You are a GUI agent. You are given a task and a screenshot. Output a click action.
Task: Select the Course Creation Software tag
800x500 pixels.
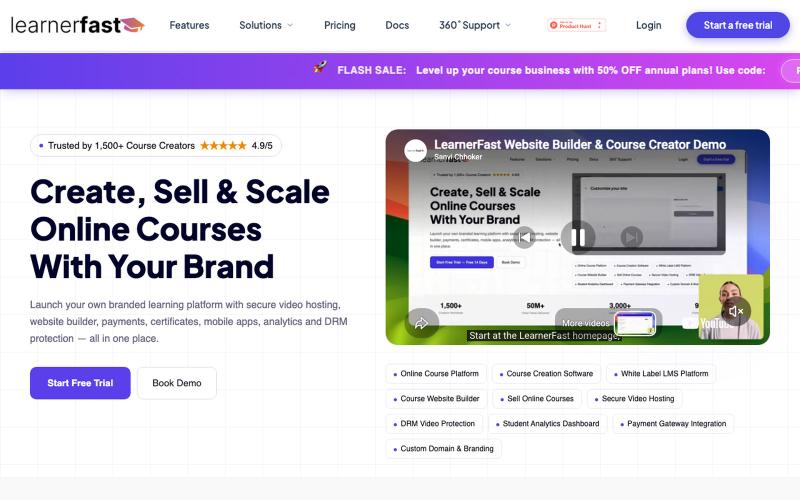tap(546, 374)
